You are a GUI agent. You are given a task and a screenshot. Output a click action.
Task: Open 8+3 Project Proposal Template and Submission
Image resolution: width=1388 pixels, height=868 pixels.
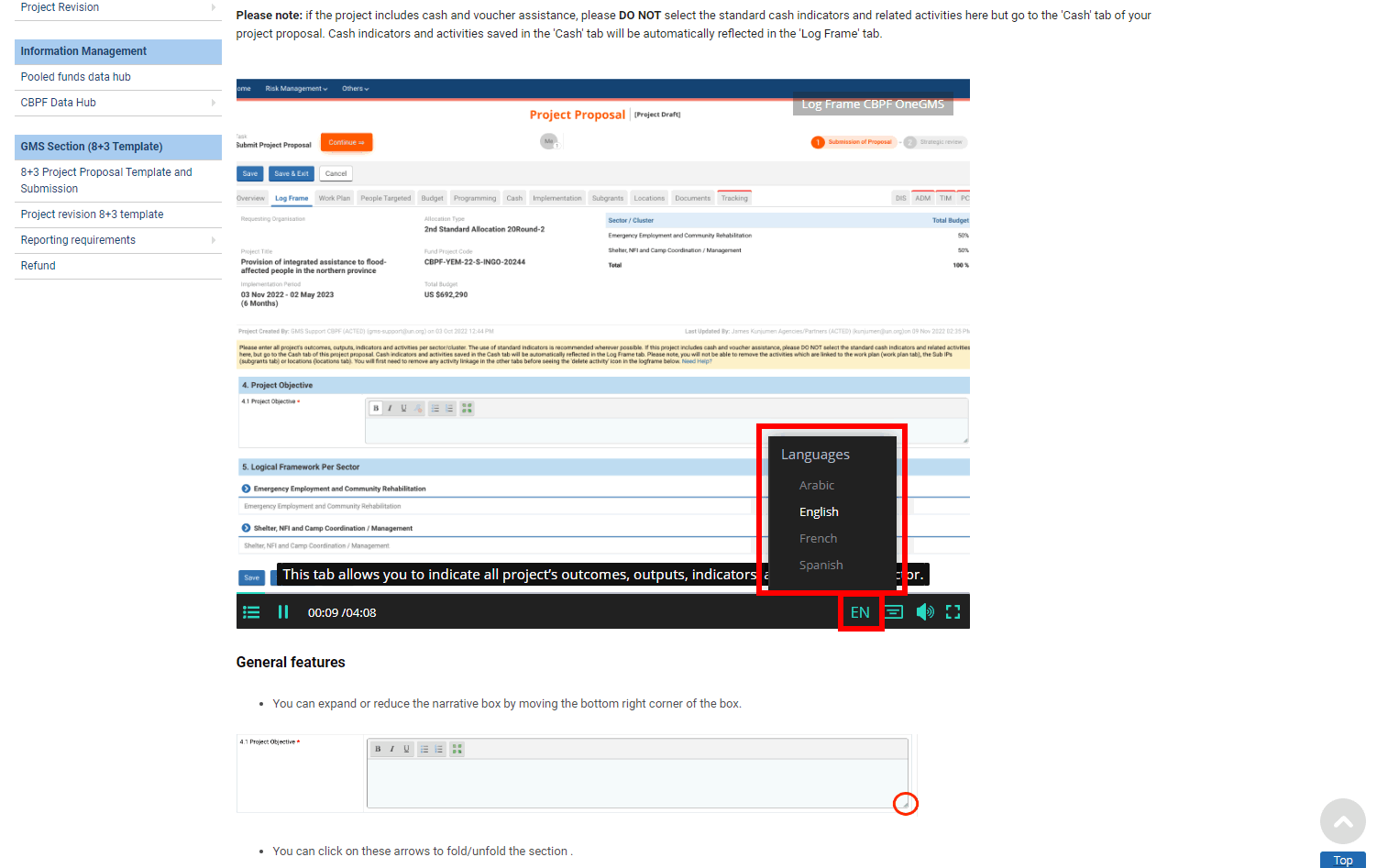pos(106,181)
